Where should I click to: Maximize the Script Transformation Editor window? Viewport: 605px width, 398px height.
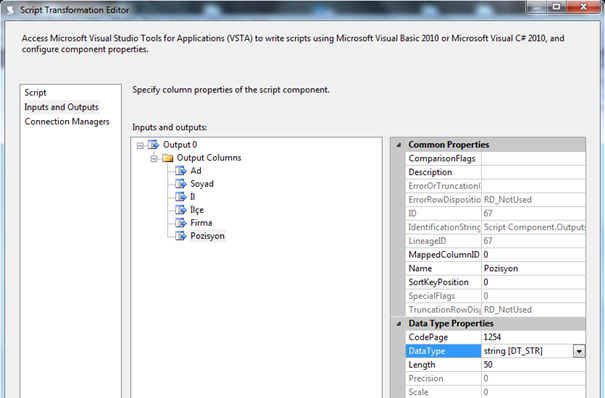[556, 7]
